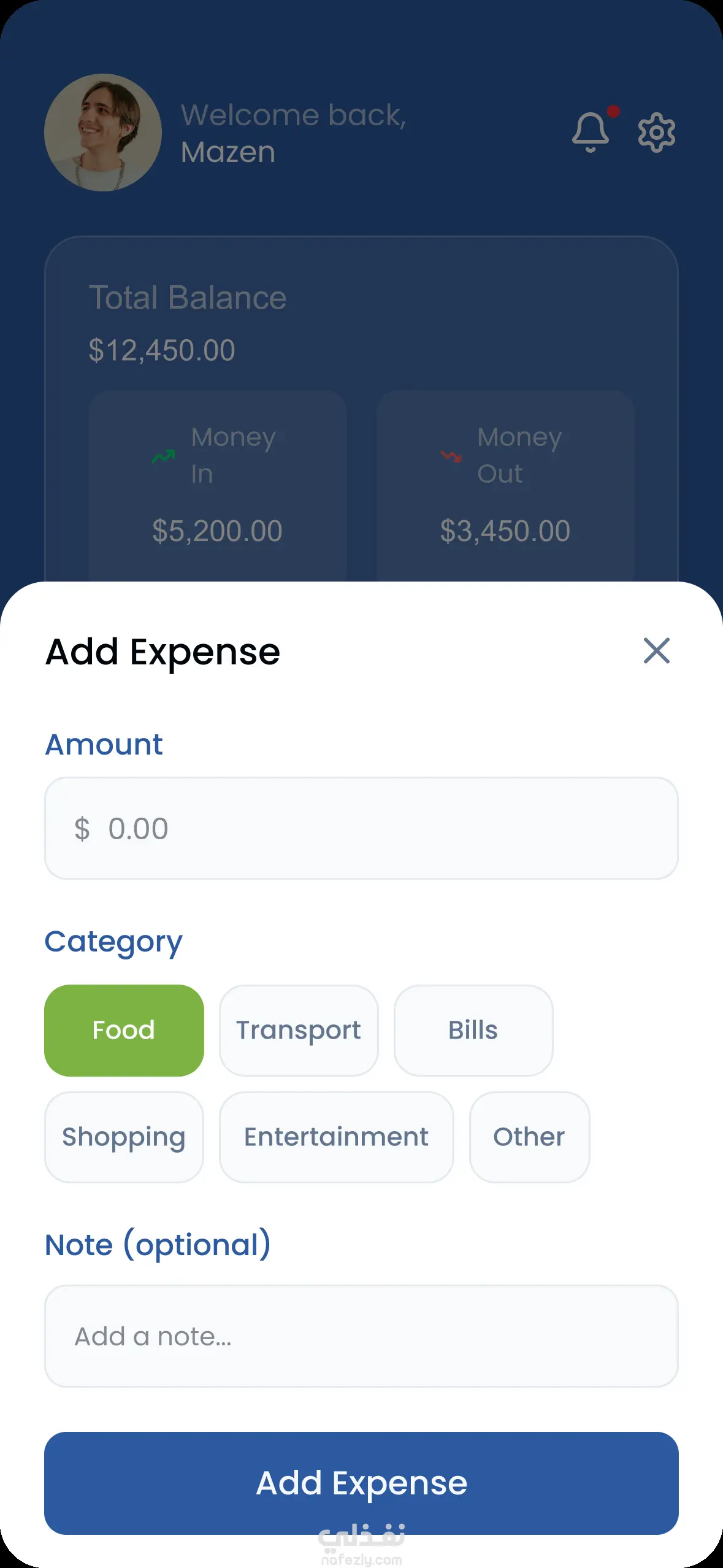Tap the green Money In trend arrow

(x=163, y=456)
